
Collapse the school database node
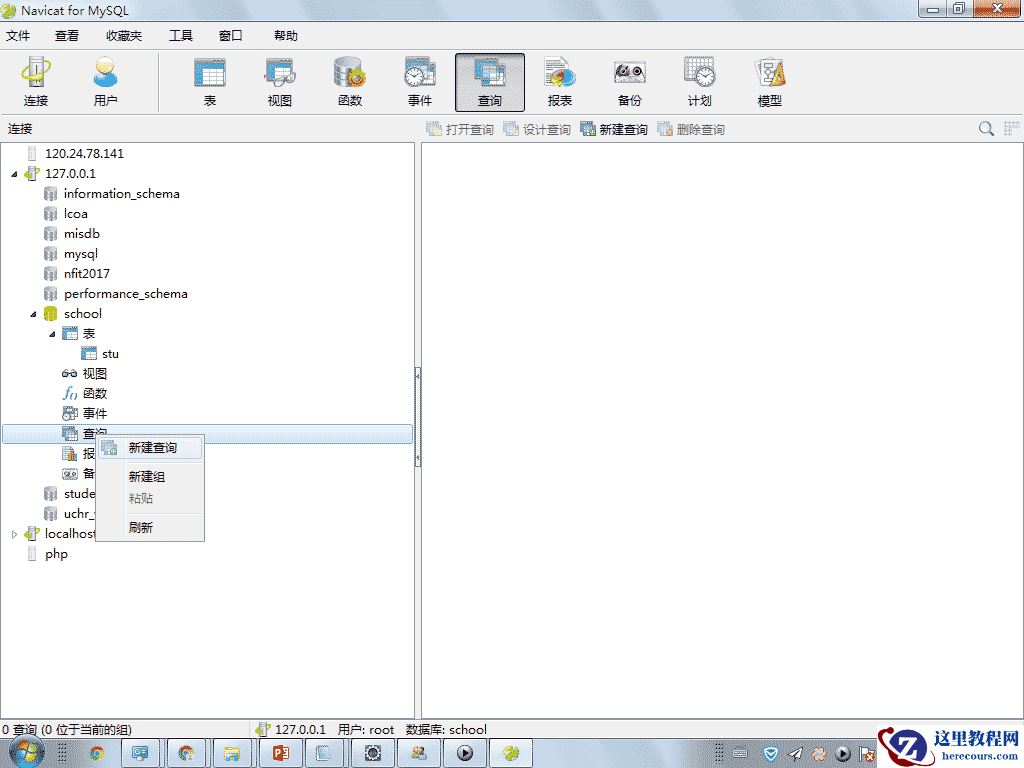pos(33,314)
